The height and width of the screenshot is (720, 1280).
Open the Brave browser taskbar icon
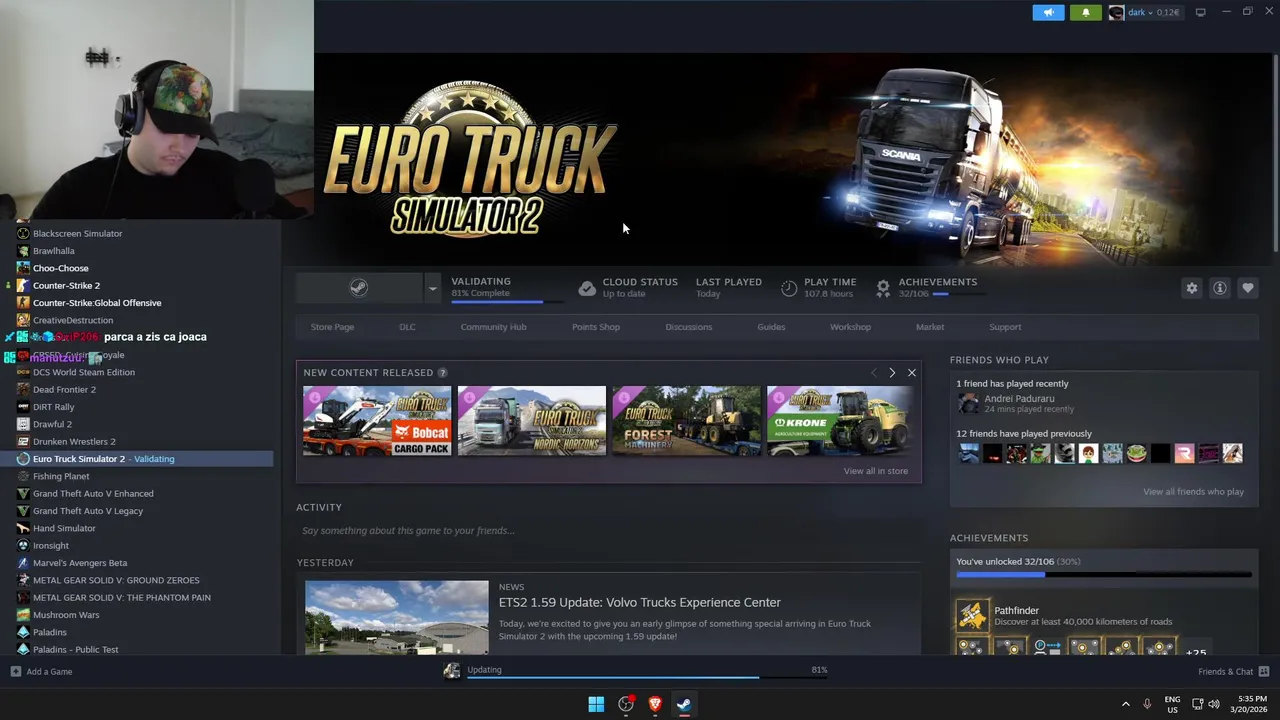[655, 704]
